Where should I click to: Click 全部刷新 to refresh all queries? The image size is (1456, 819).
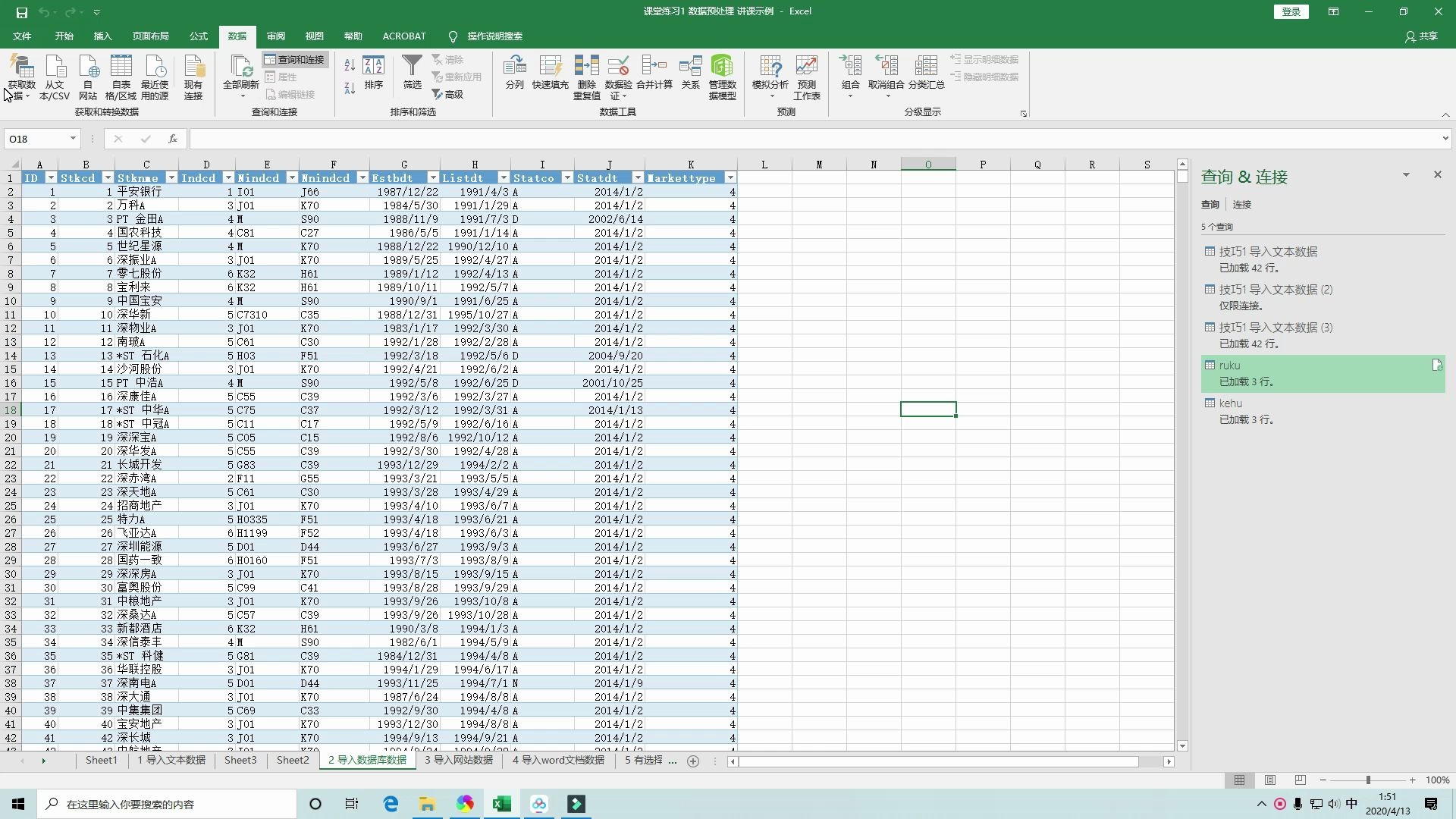[x=240, y=76]
